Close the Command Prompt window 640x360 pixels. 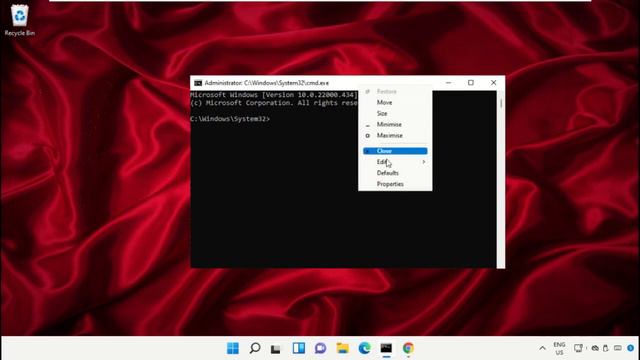[x=493, y=83]
